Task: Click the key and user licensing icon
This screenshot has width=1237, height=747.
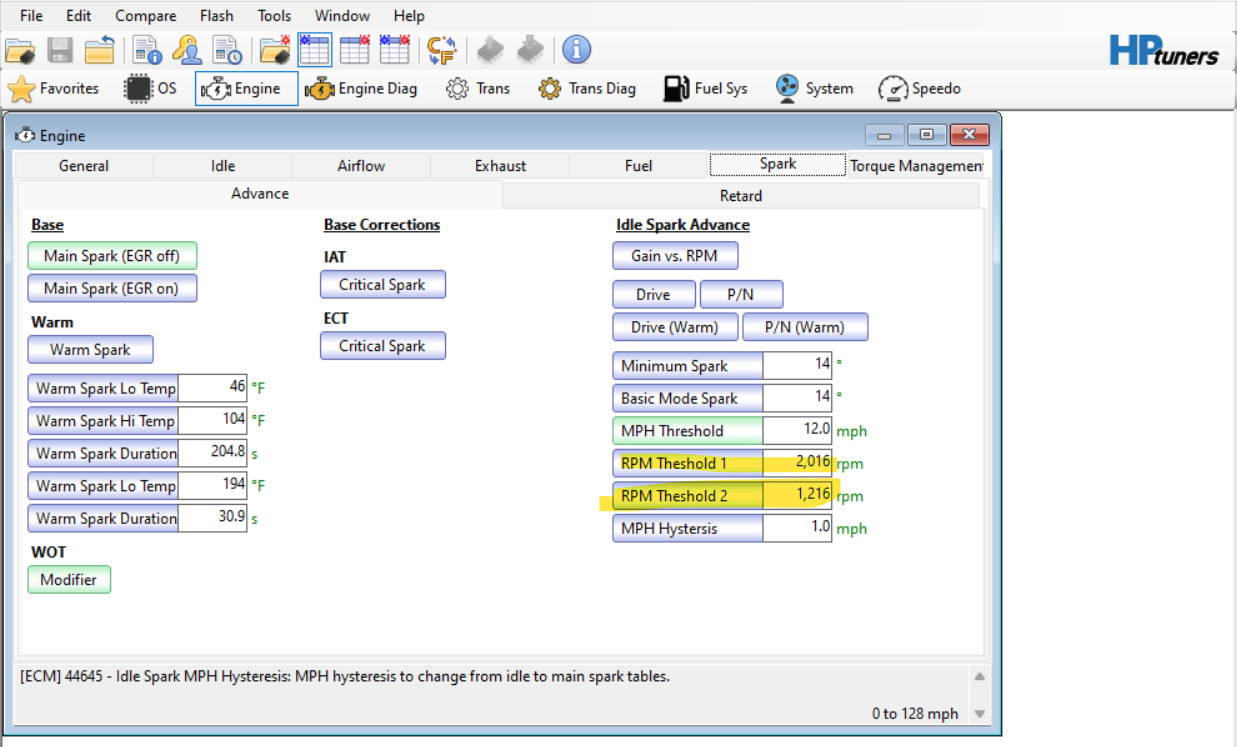Action: pos(187,50)
